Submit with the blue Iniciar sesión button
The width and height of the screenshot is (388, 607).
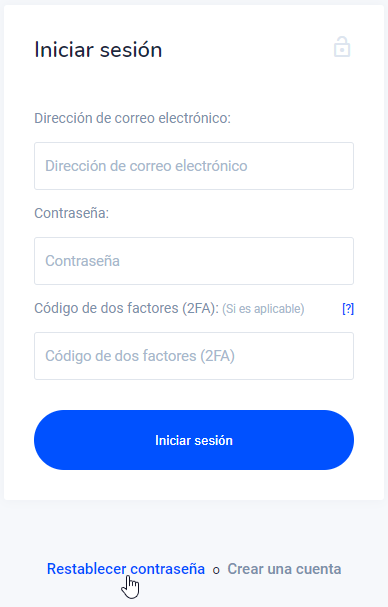pos(194,440)
